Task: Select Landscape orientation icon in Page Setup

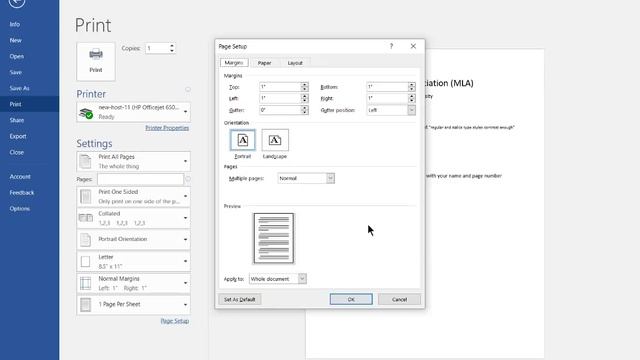Action: [x=275, y=140]
